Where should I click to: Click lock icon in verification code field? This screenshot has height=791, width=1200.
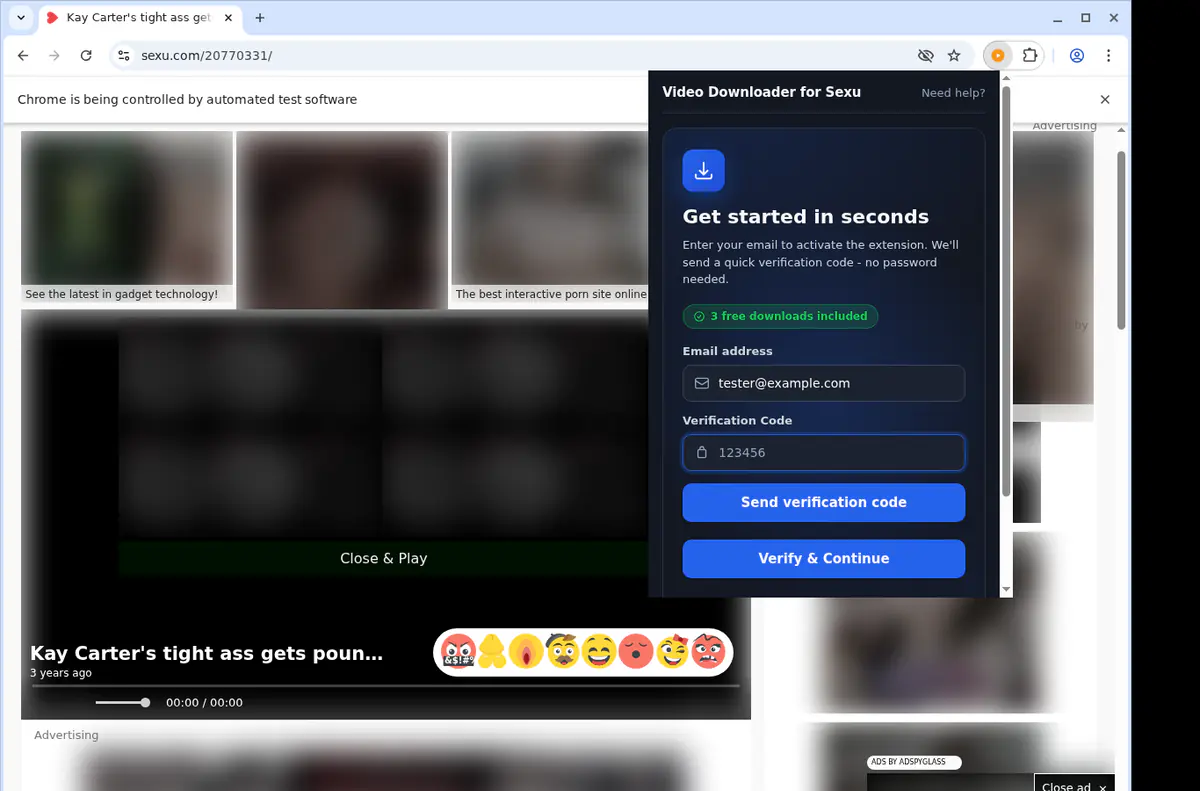pyautogui.click(x=702, y=452)
